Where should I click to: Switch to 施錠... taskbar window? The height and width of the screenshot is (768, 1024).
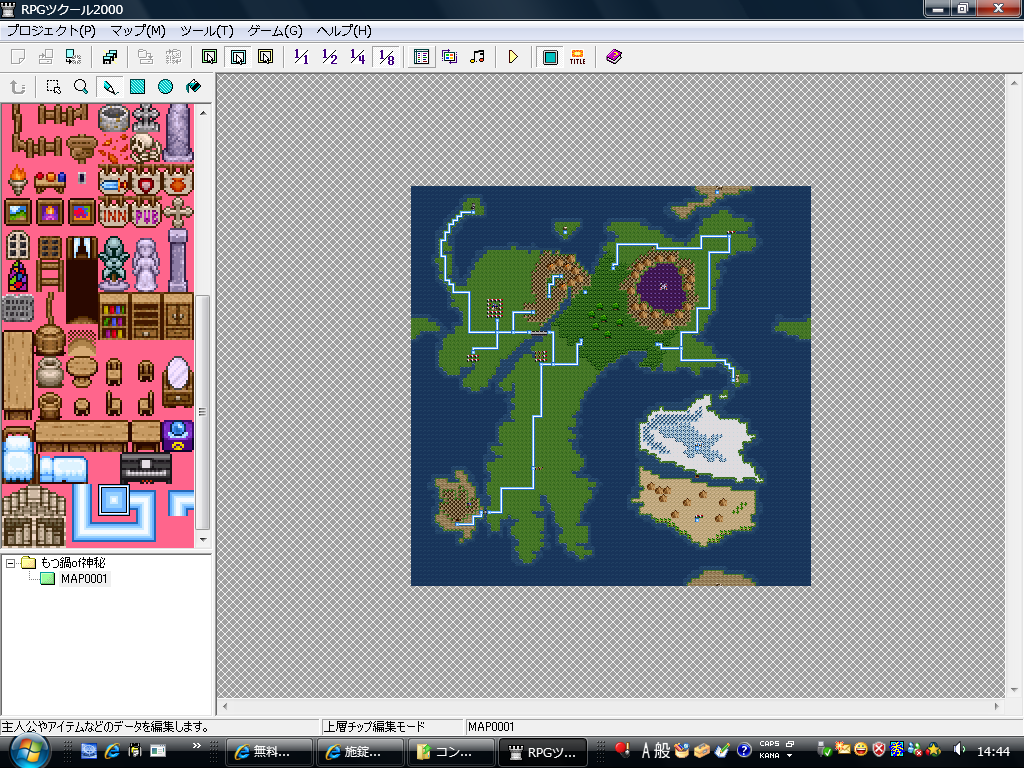coord(360,752)
